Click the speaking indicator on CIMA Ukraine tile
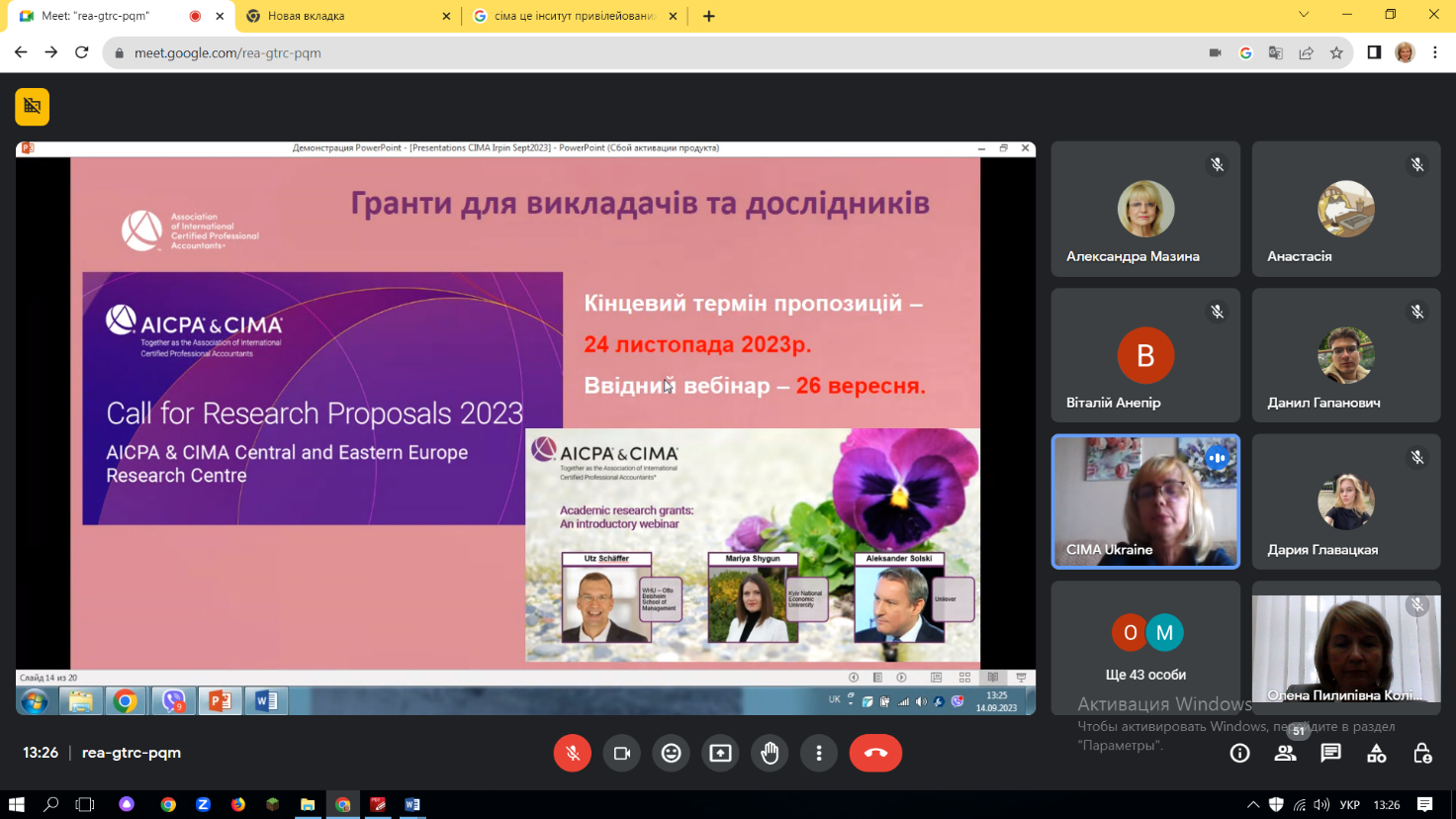The width and height of the screenshot is (1456, 819). pos(1218,458)
